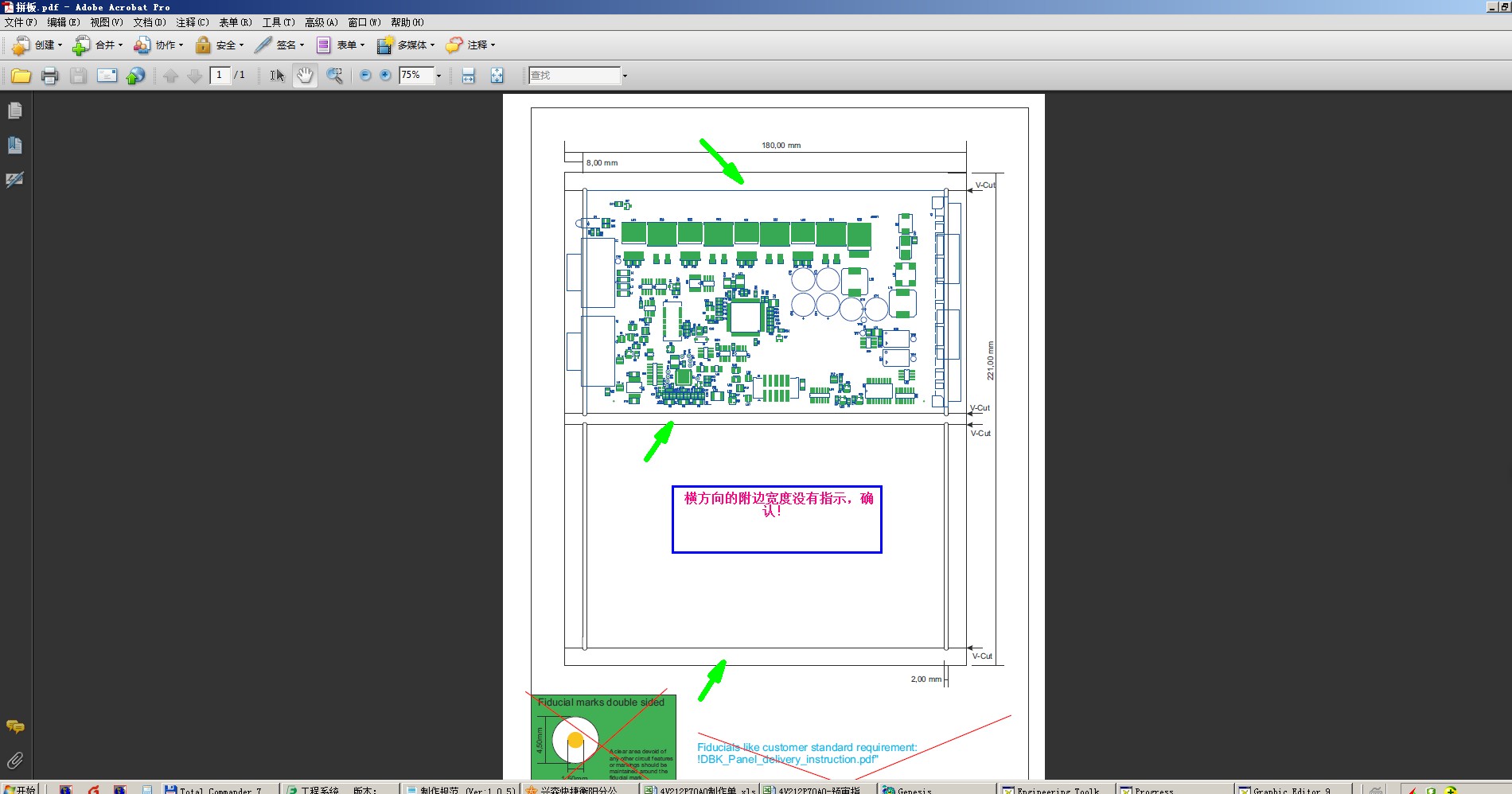Switch to Total Commander taskbar button

pyautogui.click(x=220, y=789)
